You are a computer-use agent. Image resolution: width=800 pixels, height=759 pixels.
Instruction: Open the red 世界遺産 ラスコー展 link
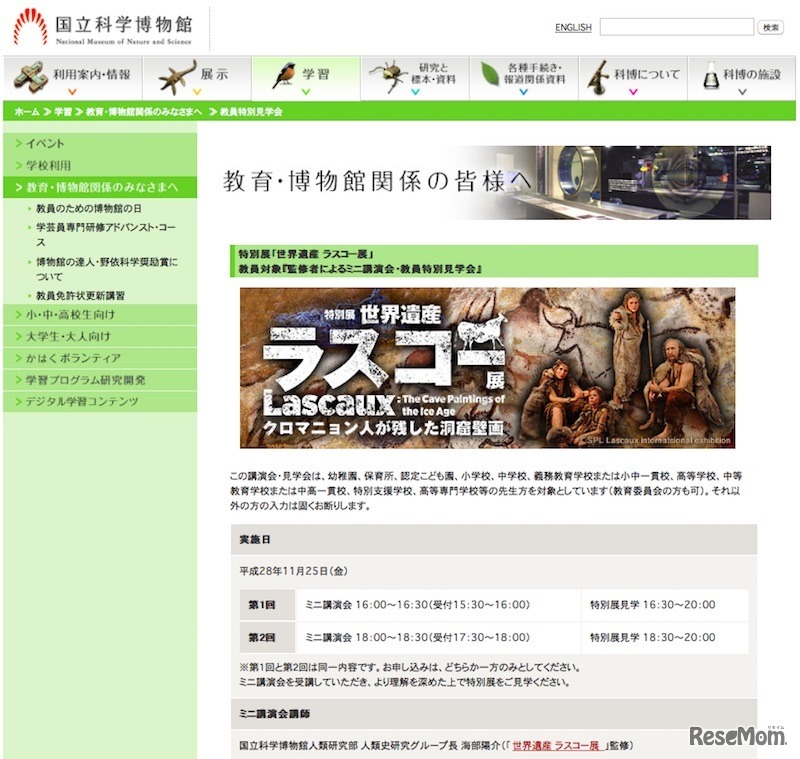click(557, 746)
